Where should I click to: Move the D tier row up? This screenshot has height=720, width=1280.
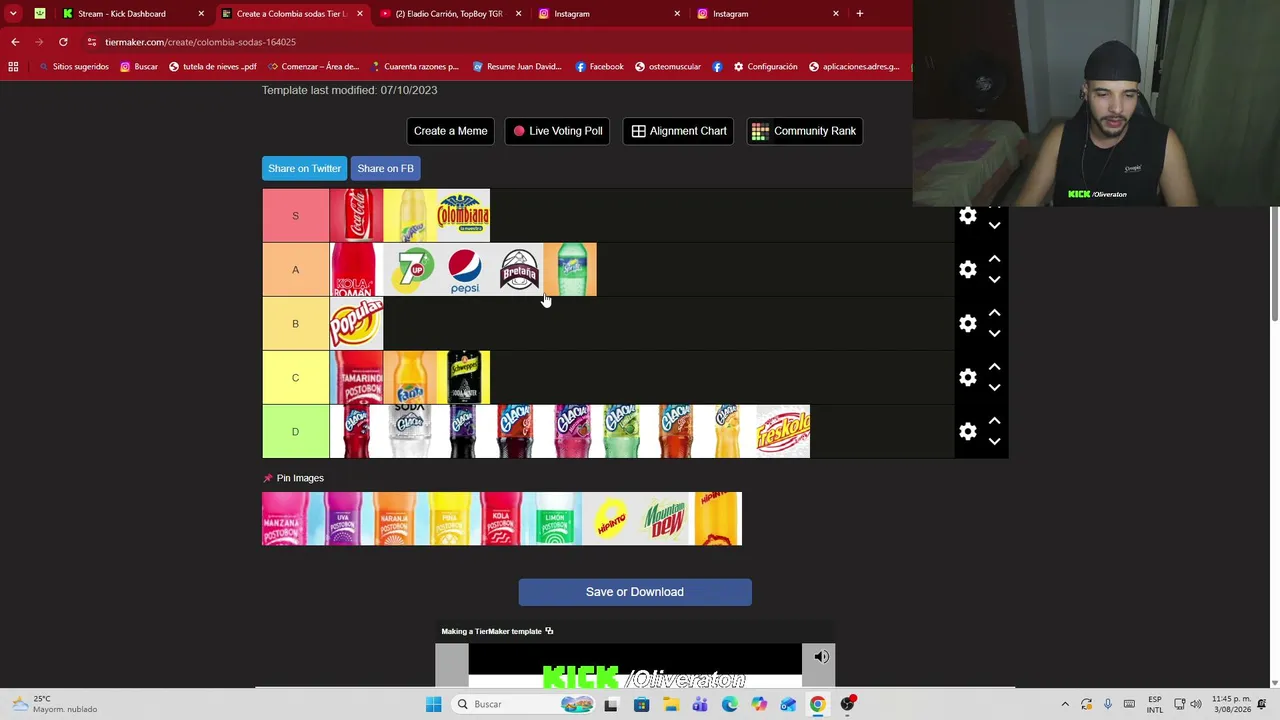click(x=994, y=421)
